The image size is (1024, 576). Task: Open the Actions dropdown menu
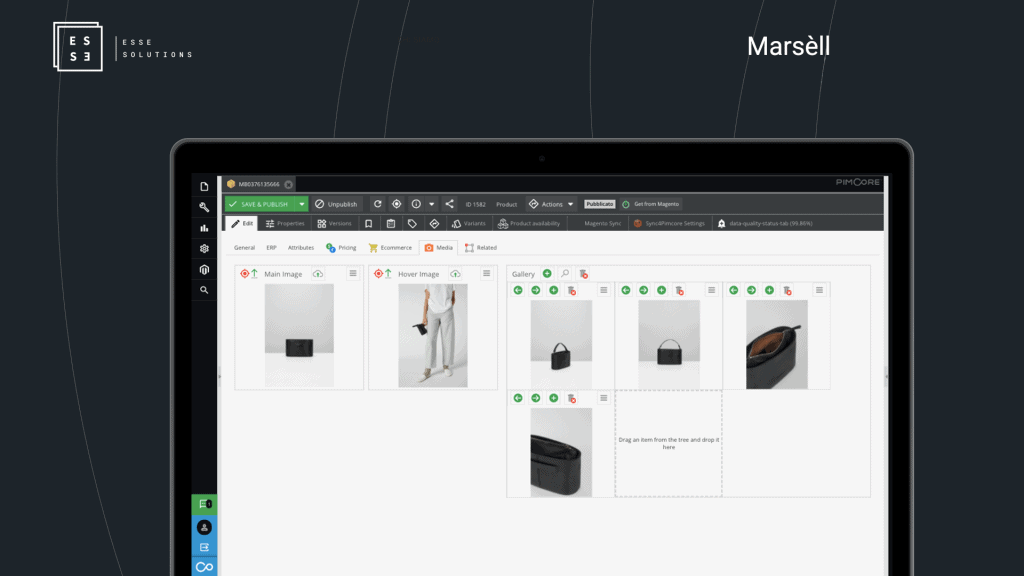pyautogui.click(x=551, y=204)
